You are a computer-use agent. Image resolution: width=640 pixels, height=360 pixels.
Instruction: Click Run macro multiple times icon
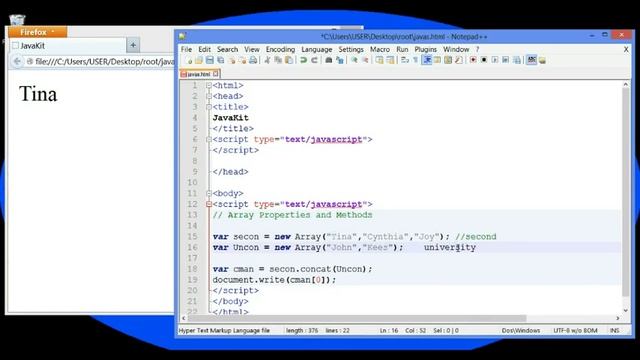click(x=506, y=60)
